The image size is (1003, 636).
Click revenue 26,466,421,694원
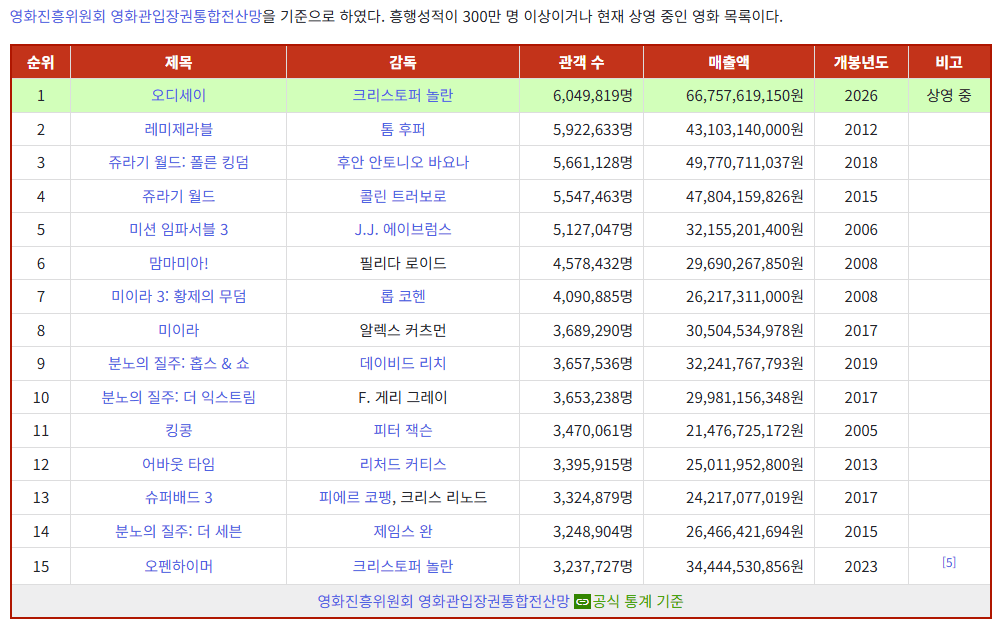pyautogui.click(x=745, y=532)
